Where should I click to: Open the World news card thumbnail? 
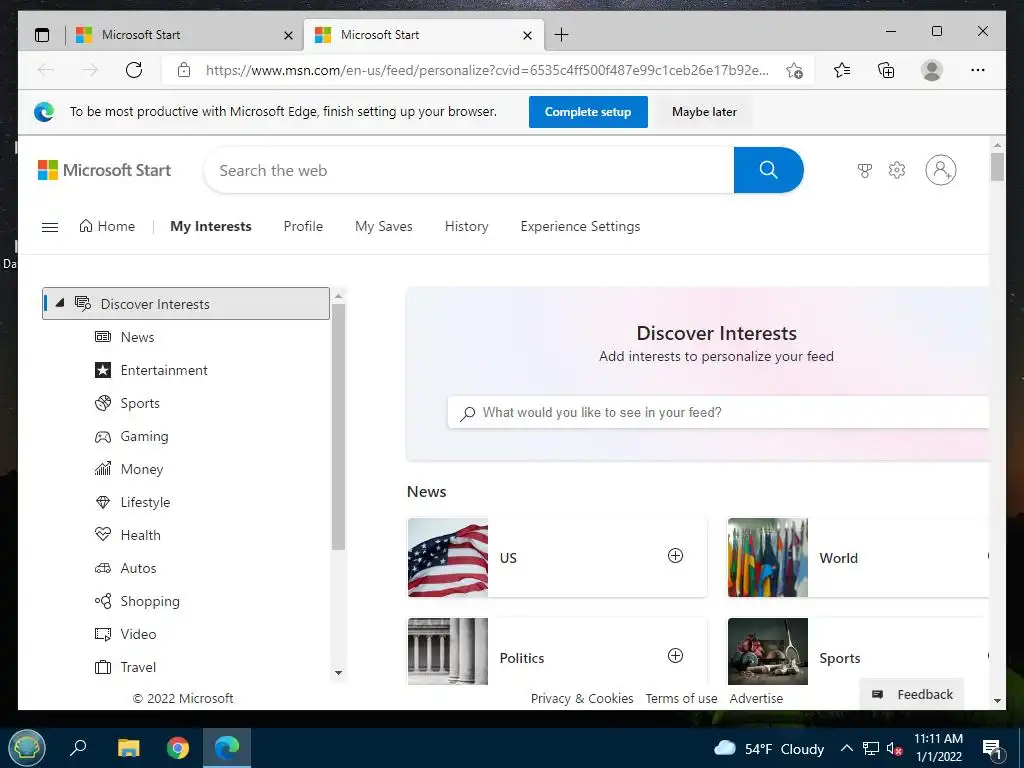(x=768, y=557)
